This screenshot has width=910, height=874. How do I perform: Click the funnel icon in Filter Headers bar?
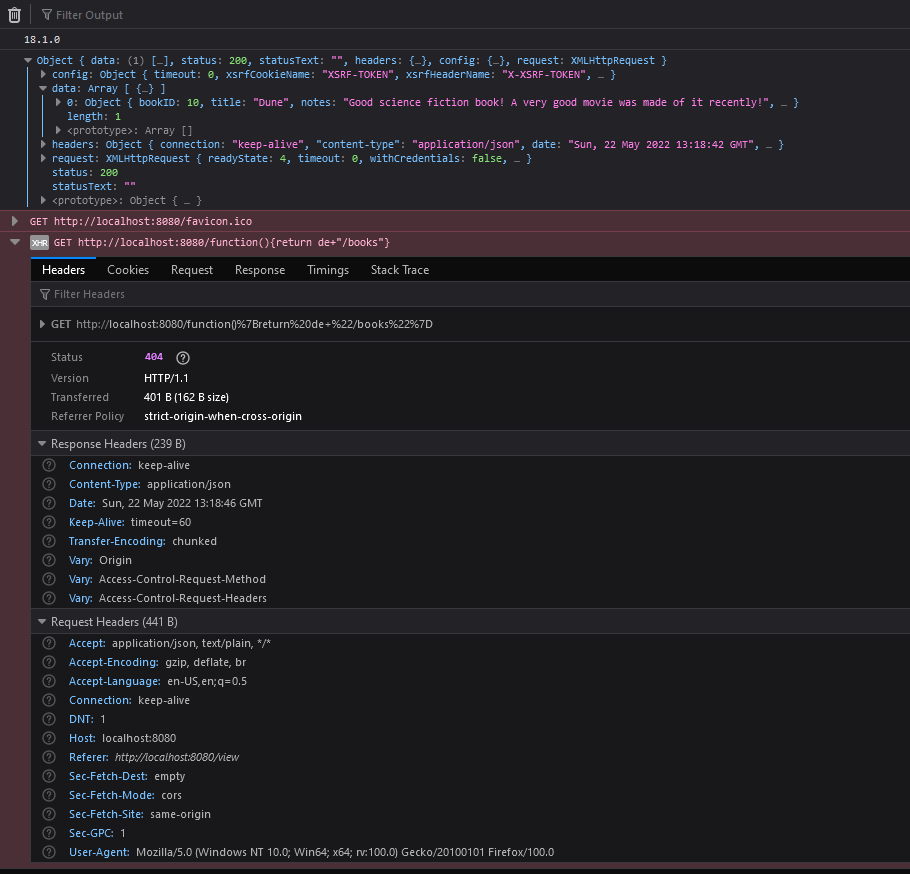(x=44, y=293)
